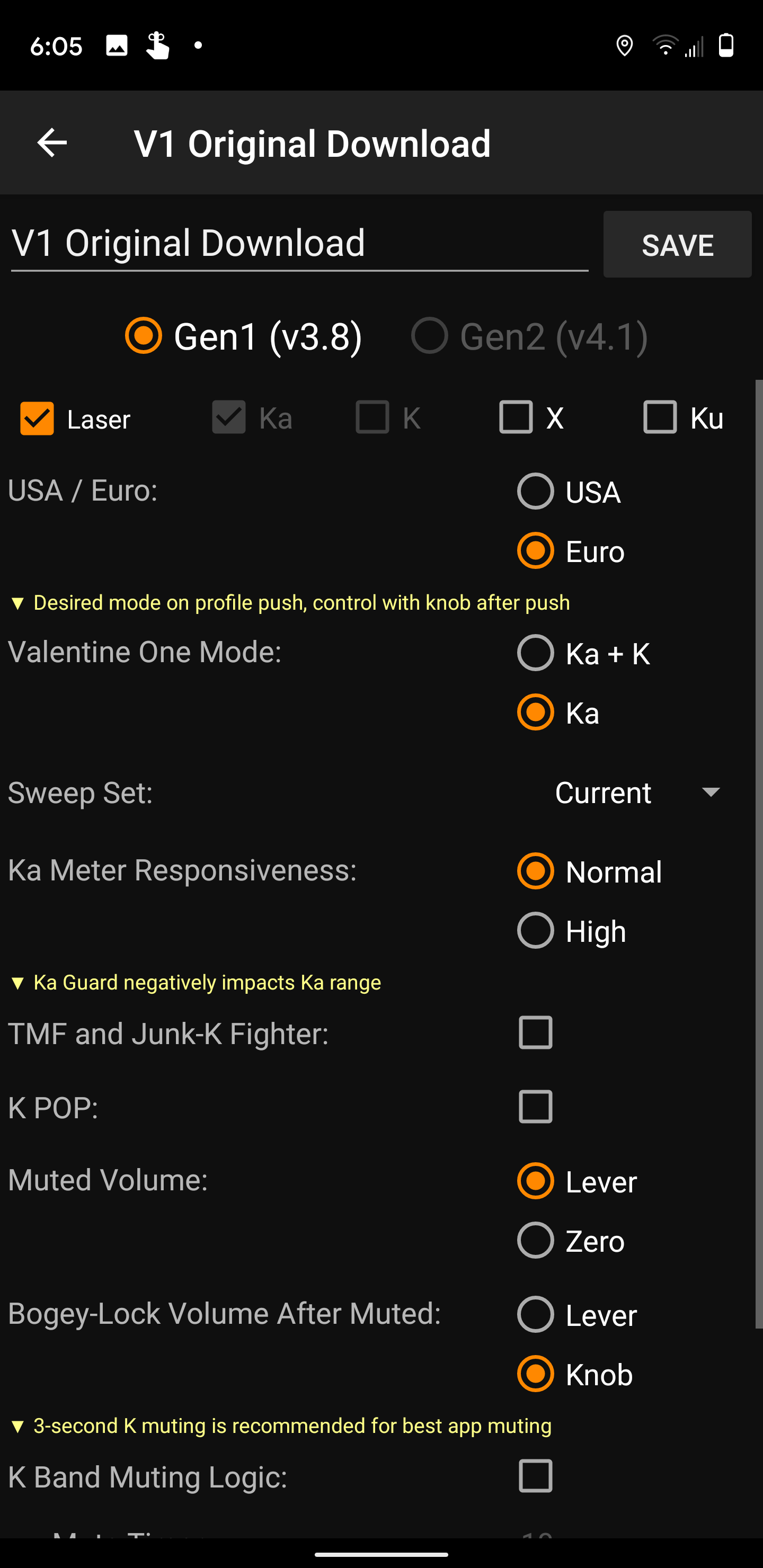Enable the X band checkbox
Screen dimensions: 763x1568
[516, 417]
